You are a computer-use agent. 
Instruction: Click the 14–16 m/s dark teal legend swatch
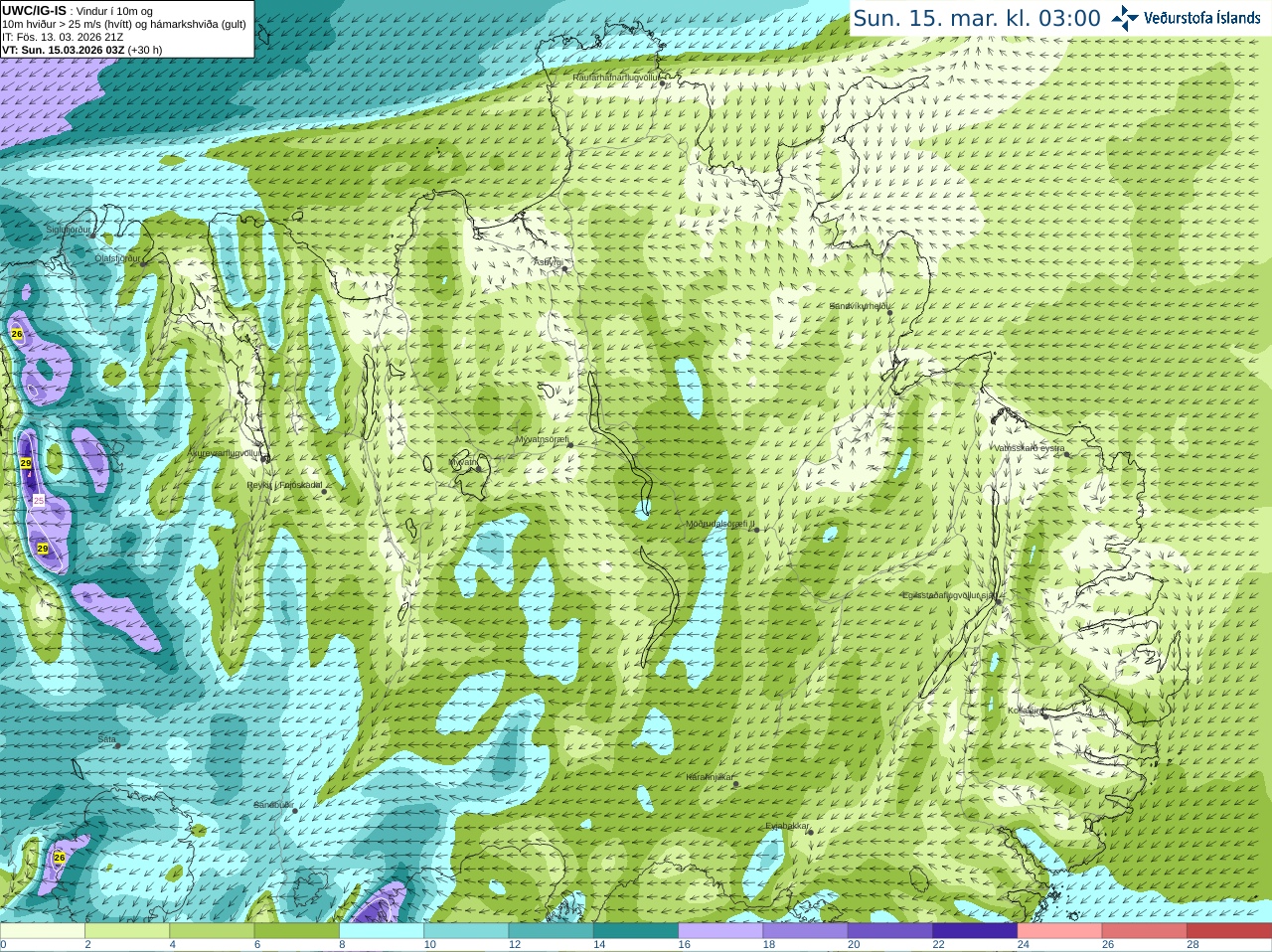[x=635, y=931]
